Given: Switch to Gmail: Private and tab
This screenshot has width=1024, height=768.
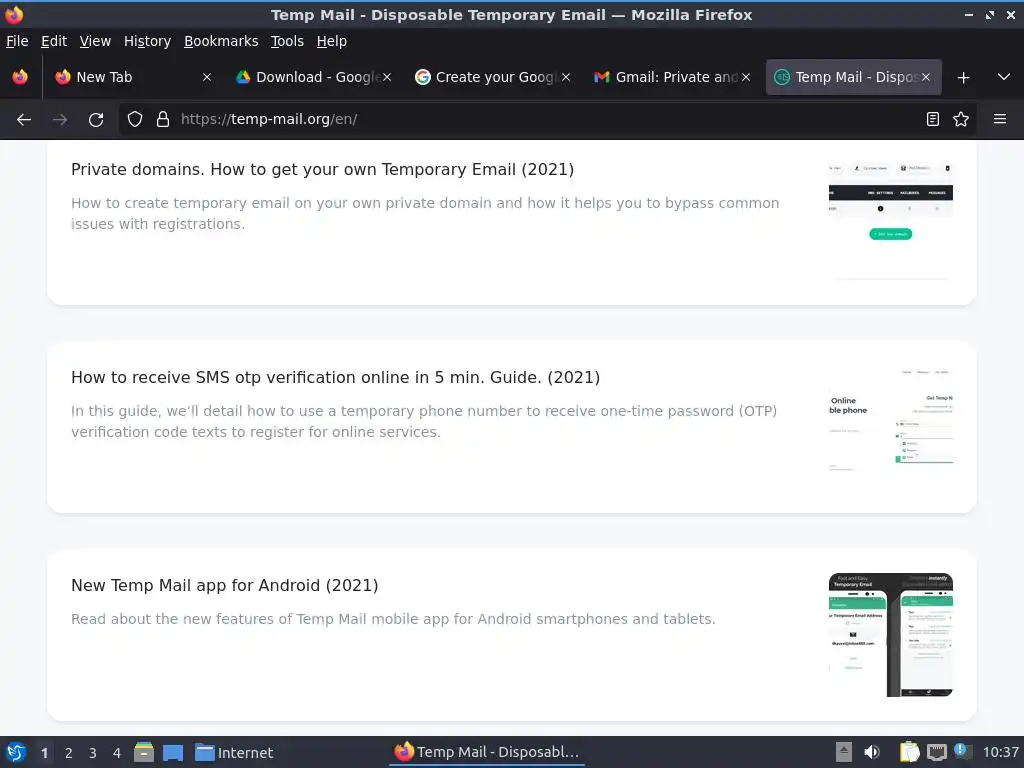Looking at the screenshot, I should (673, 77).
